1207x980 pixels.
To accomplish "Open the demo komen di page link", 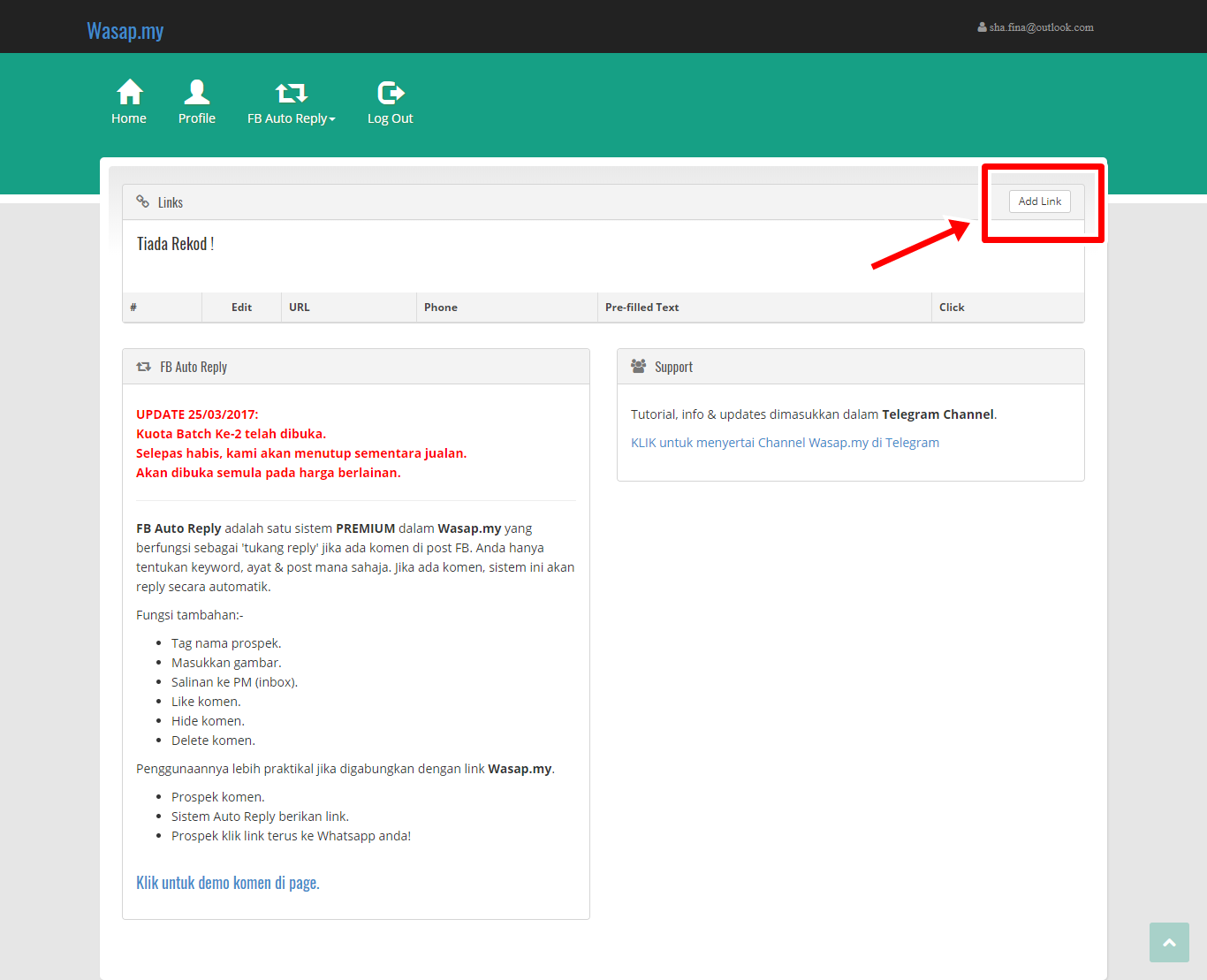I will (228, 883).
